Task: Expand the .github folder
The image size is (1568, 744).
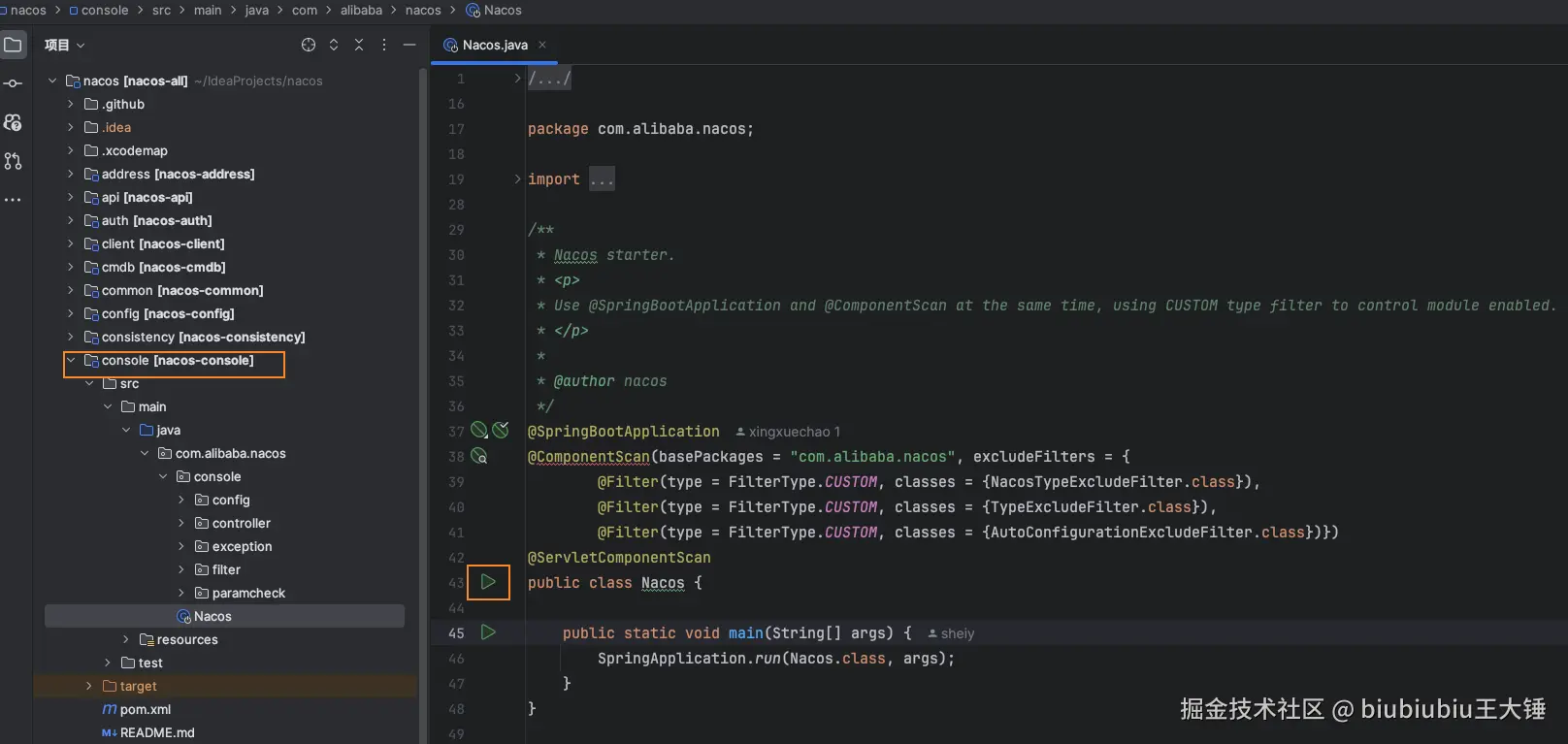Action: 71,104
